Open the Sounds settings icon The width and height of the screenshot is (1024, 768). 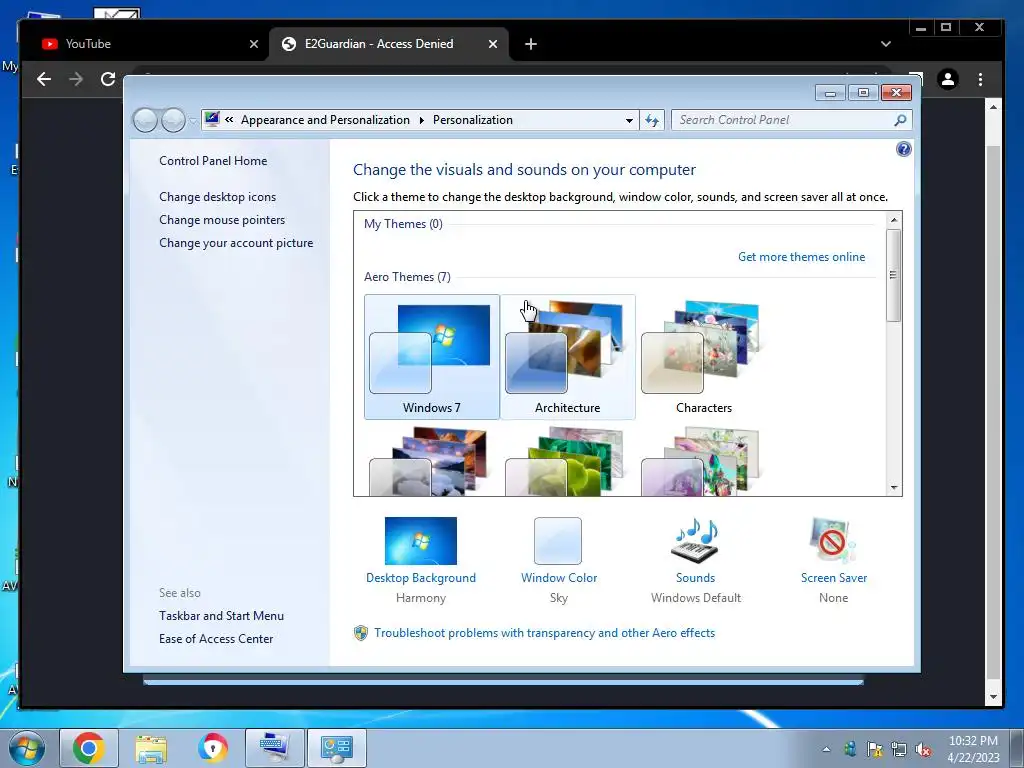coord(695,541)
